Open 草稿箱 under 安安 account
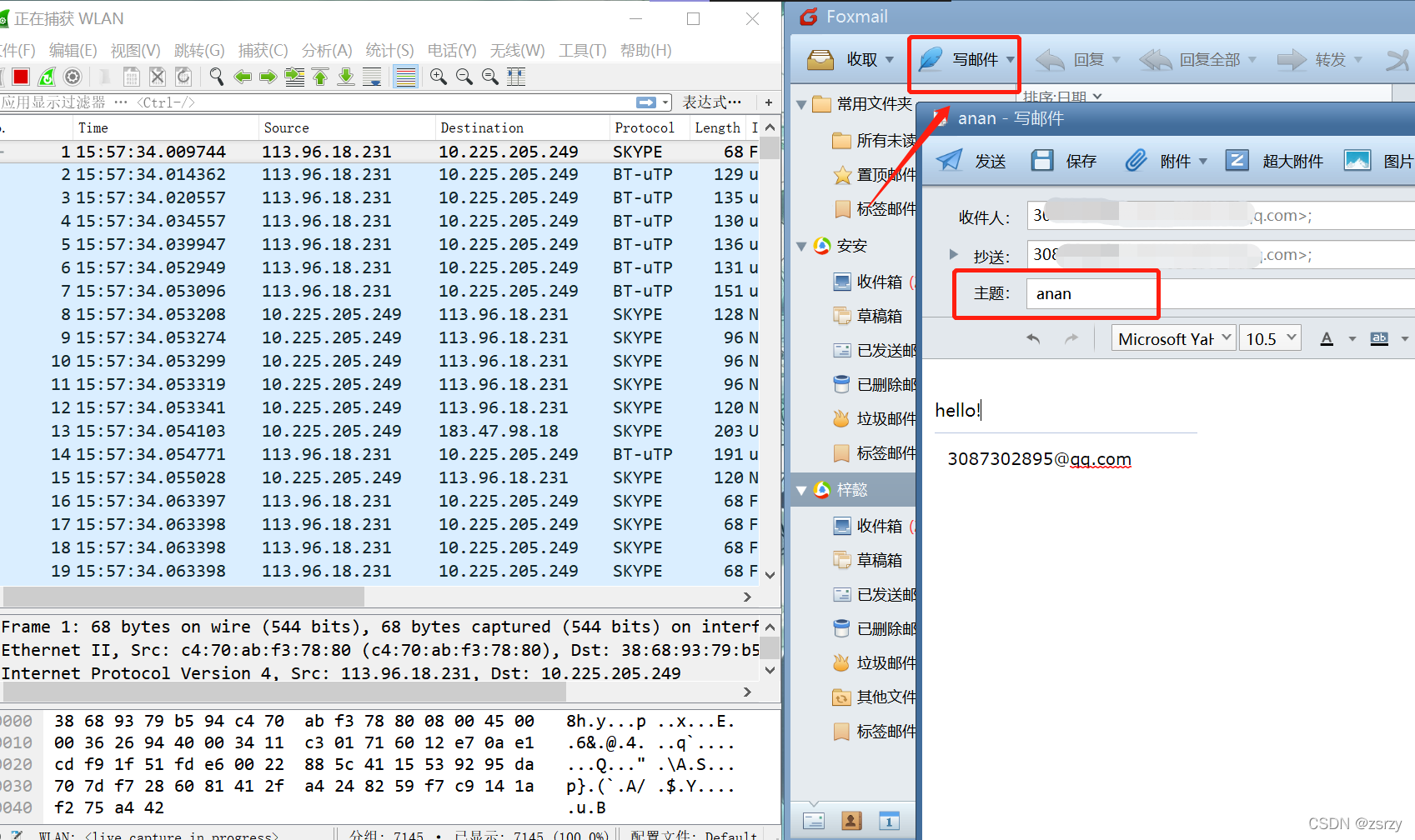The image size is (1415, 840). pos(868,316)
